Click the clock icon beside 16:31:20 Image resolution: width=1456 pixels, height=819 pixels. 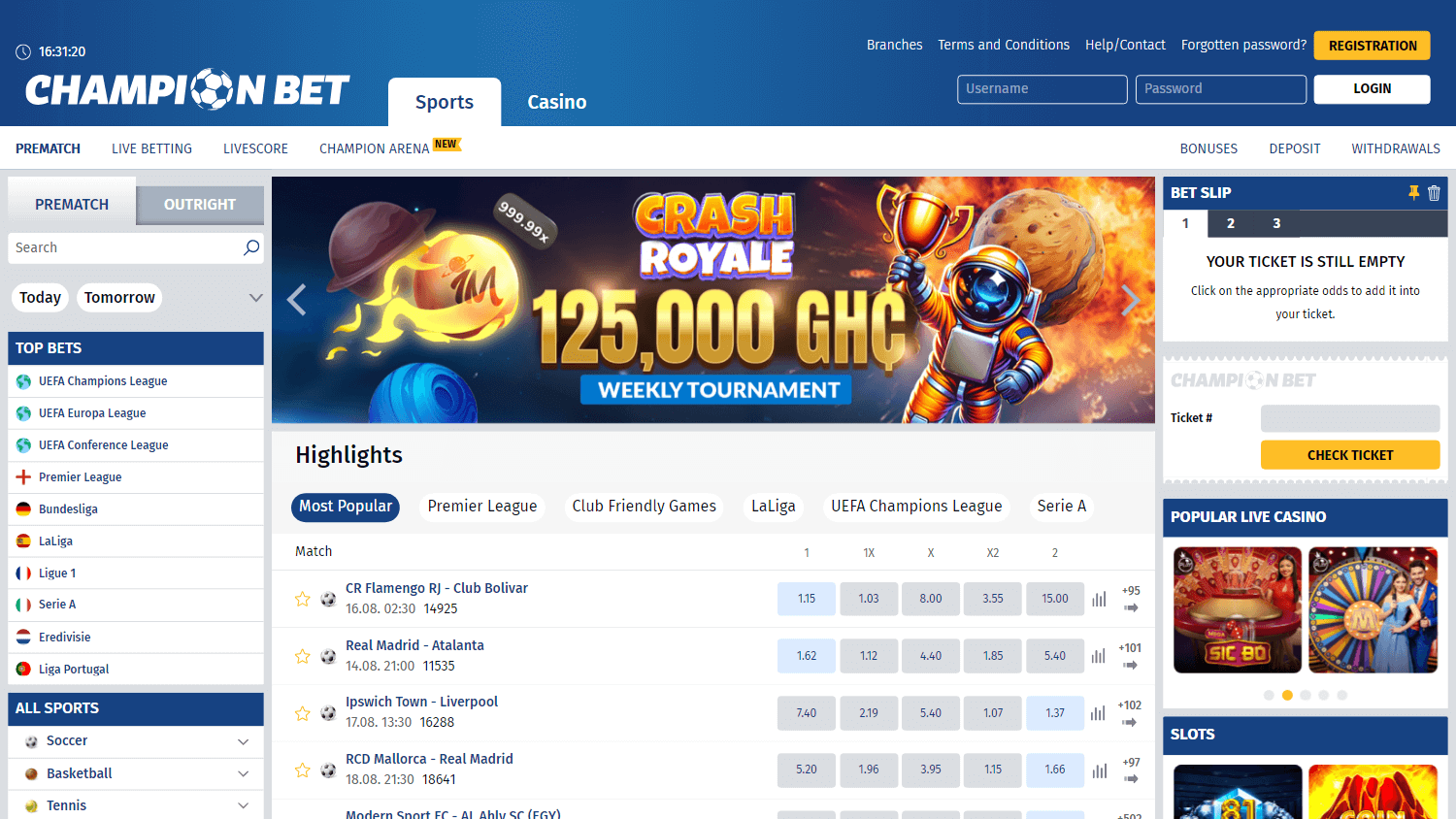point(23,51)
